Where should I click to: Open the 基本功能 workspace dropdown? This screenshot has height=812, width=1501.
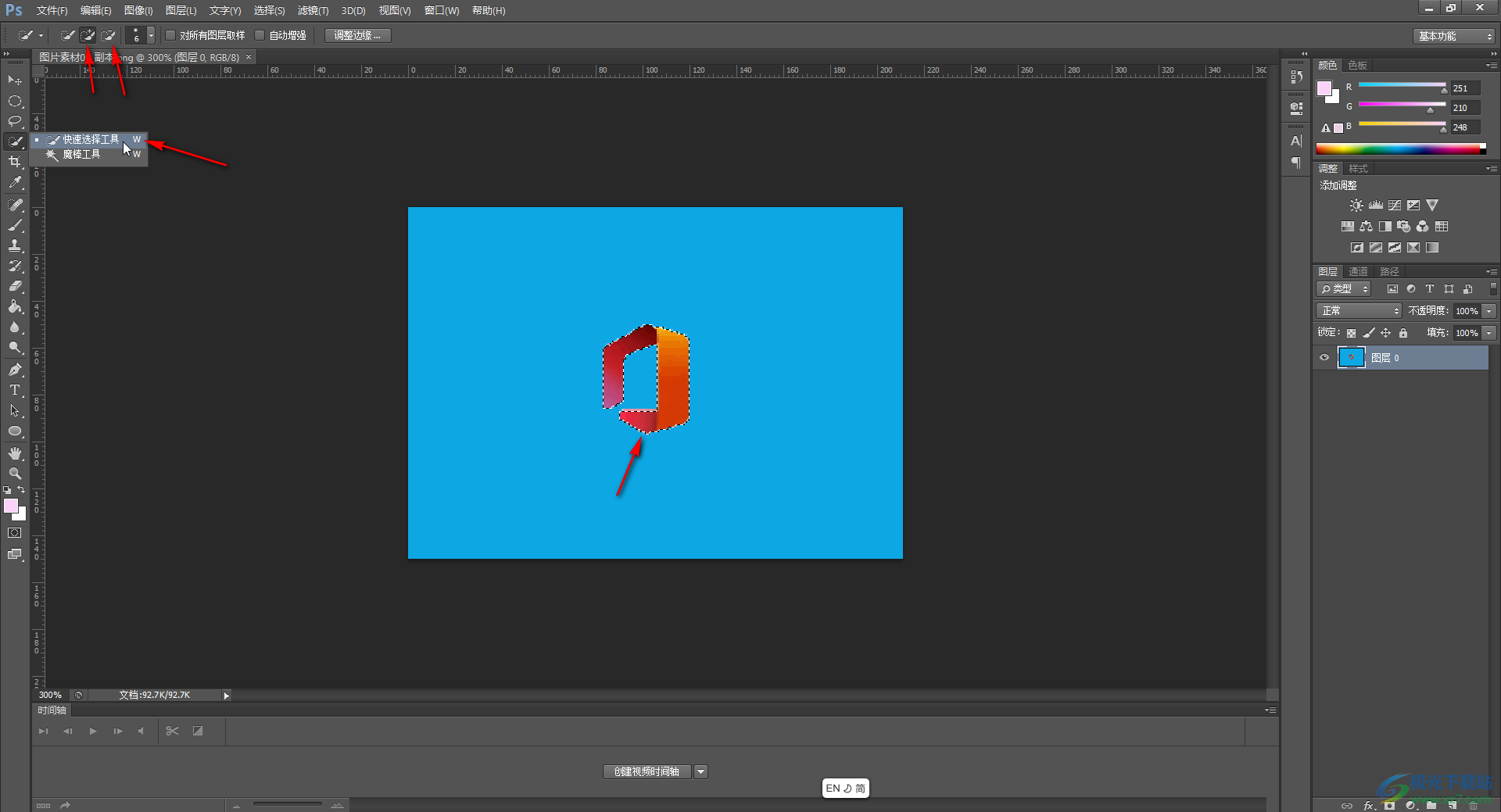1454,36
